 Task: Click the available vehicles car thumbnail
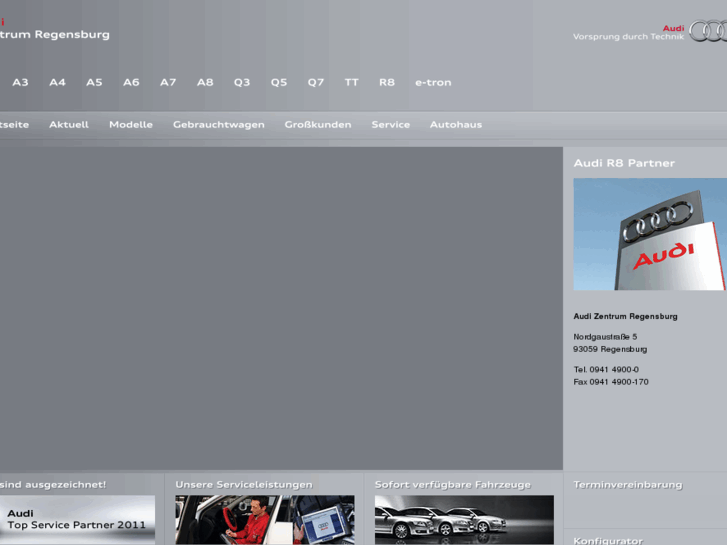(464, 520)
